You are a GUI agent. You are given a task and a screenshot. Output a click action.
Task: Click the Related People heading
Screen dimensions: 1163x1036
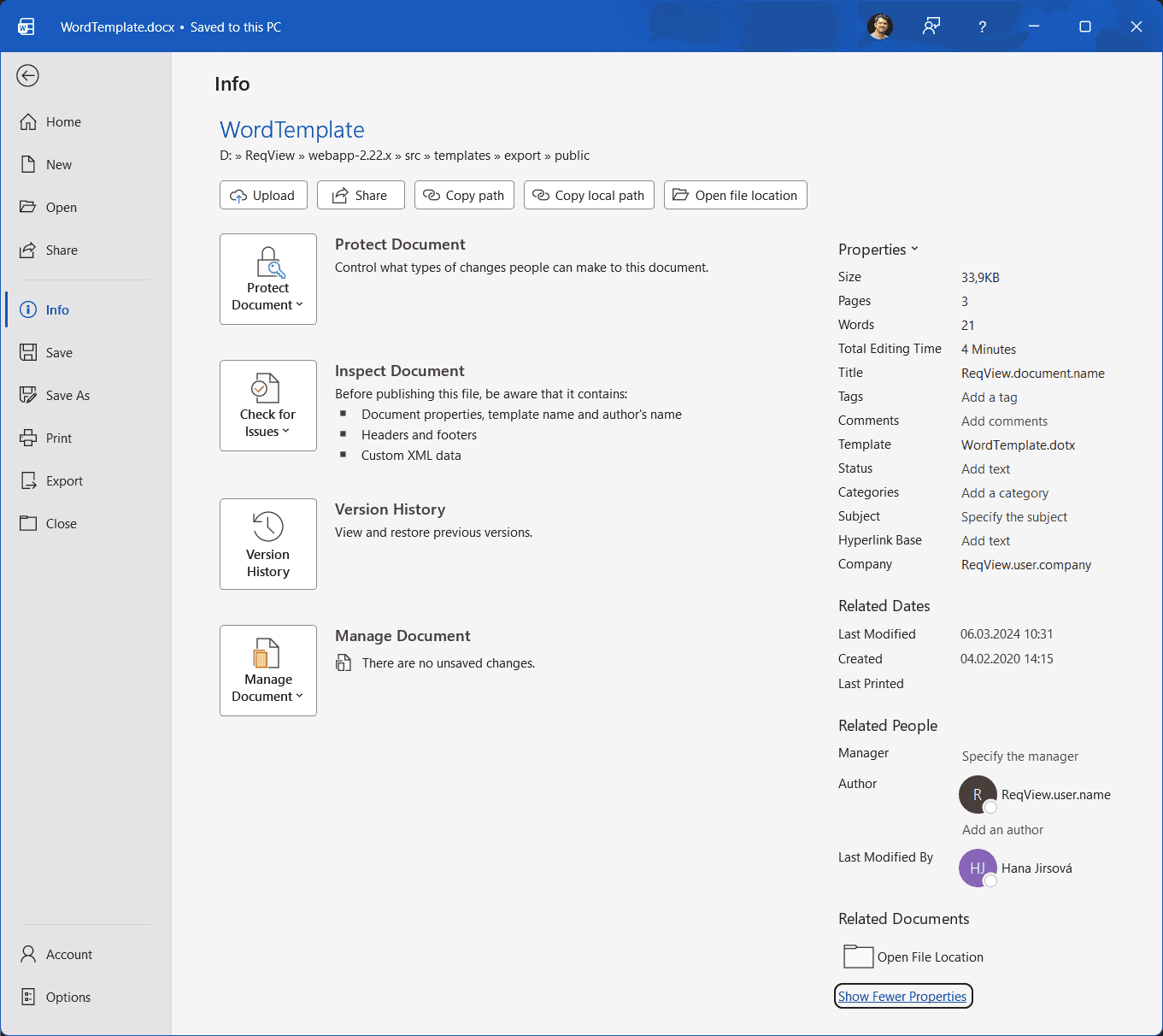(888, 726)
